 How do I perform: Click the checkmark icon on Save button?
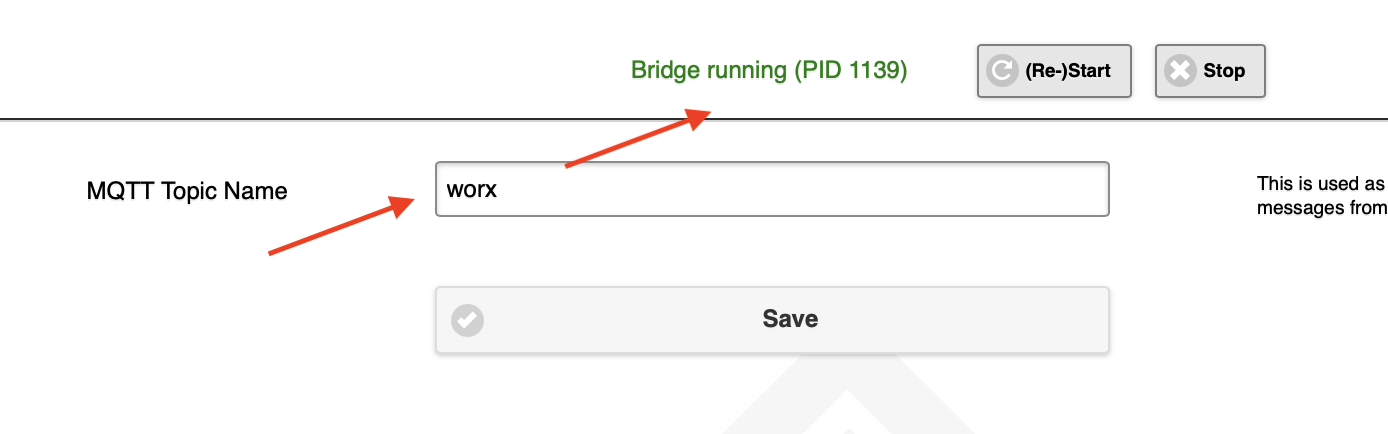pos(467,320)
